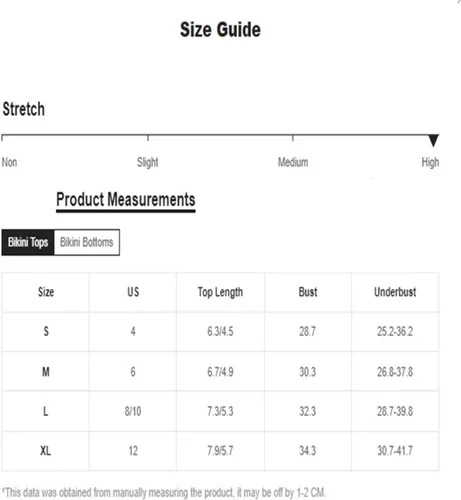
Task: Click the High stretch triangle marker
Action: [x=433, y=140]
